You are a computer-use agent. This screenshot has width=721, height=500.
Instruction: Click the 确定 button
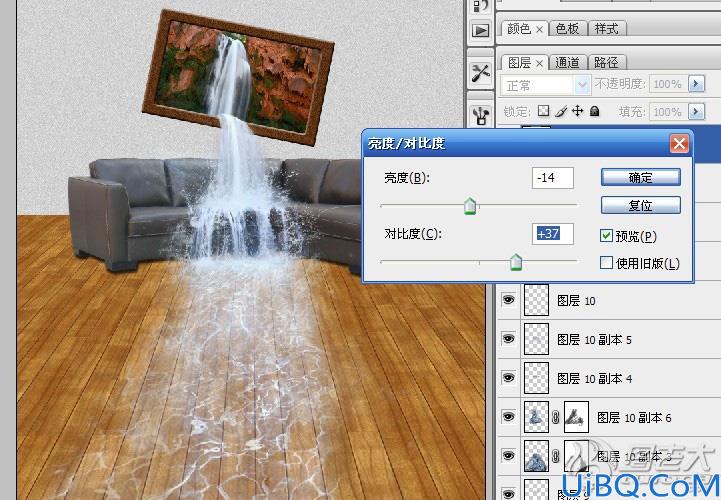click(641, 178)
